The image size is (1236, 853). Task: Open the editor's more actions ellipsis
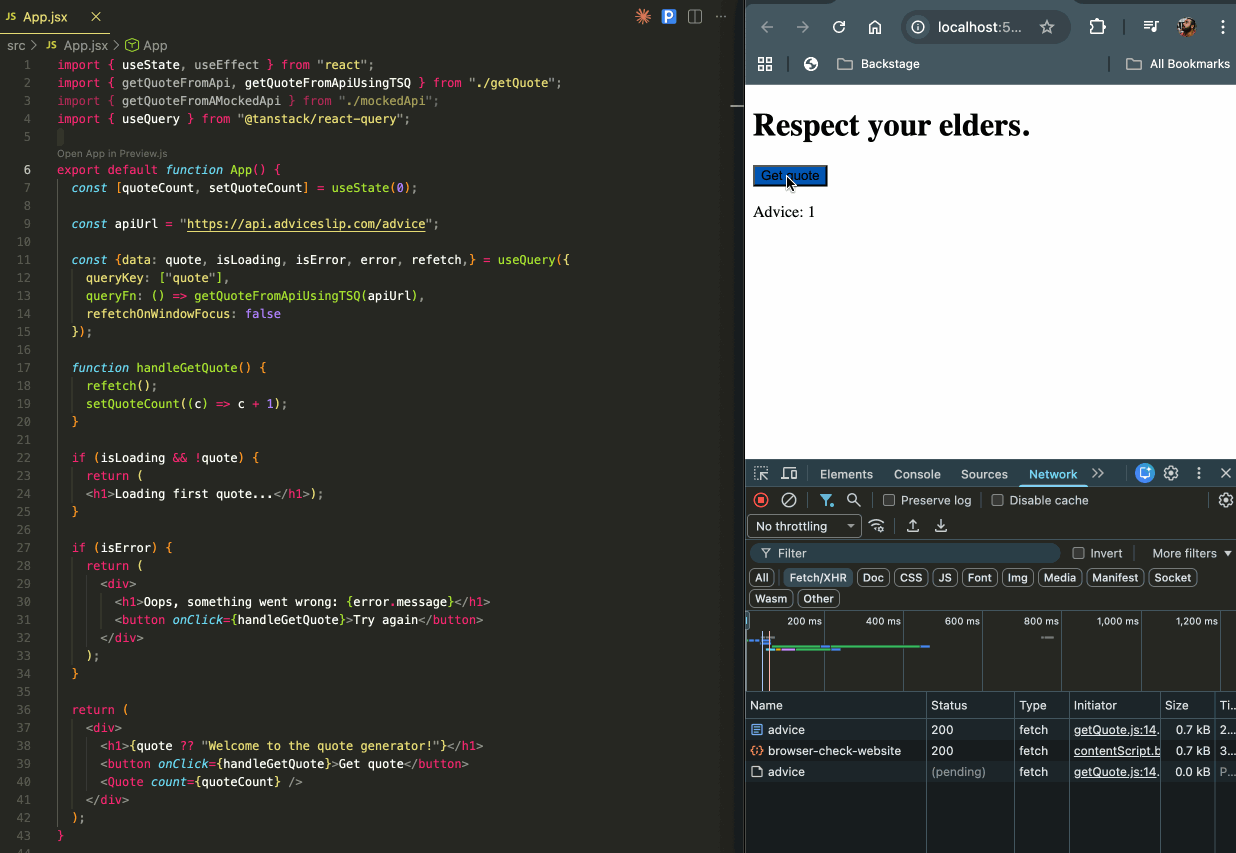pyautogui.click(x=721, y=16)
